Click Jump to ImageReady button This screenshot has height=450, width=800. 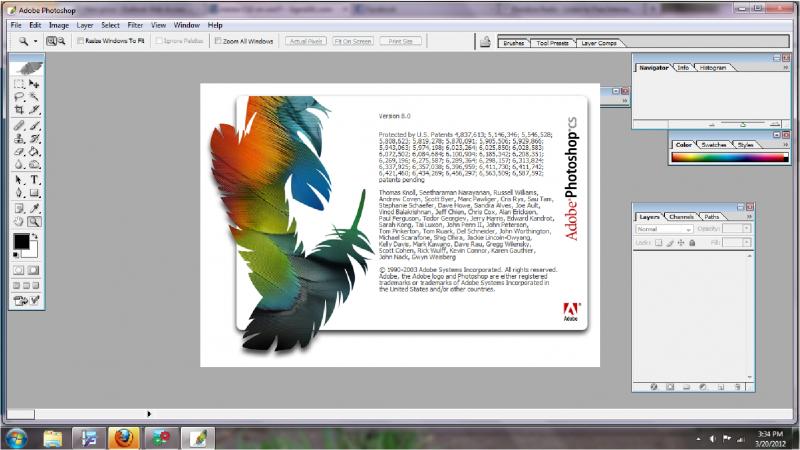(x=27, y=301)
